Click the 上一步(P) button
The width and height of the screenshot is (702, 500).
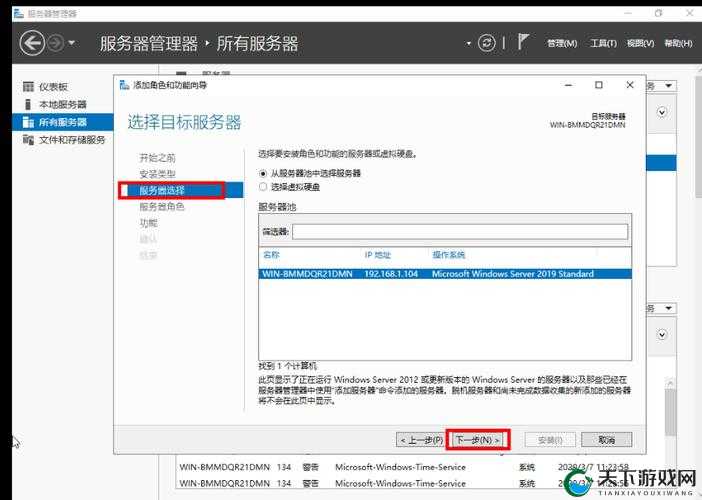420,440
